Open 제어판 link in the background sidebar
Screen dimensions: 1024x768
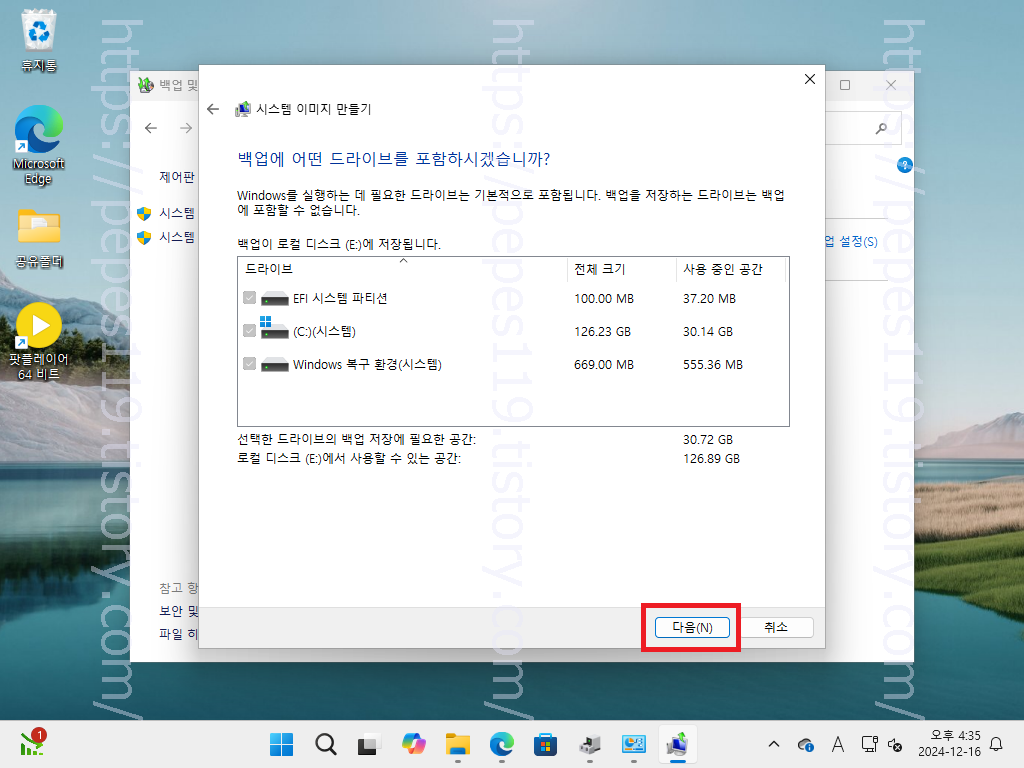point(177,177)
